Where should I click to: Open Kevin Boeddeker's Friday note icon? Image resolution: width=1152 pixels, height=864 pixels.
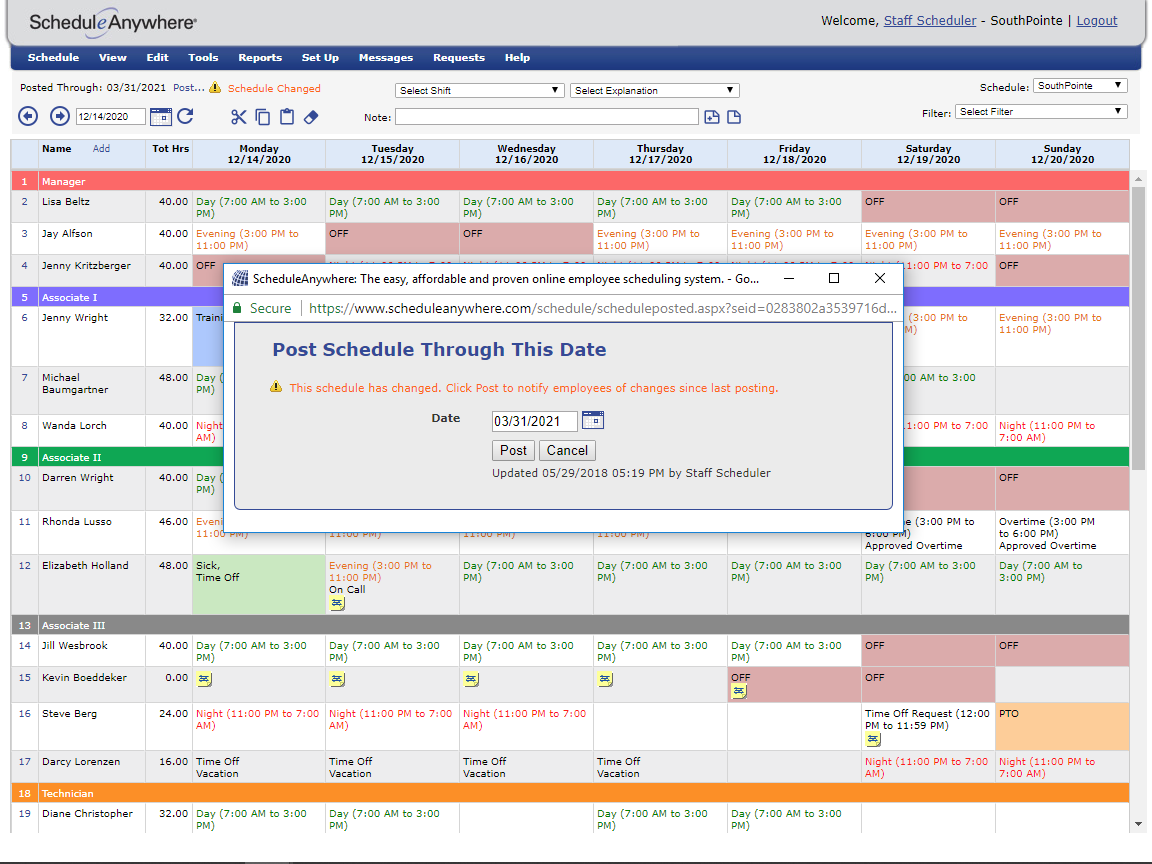point(738,691)
